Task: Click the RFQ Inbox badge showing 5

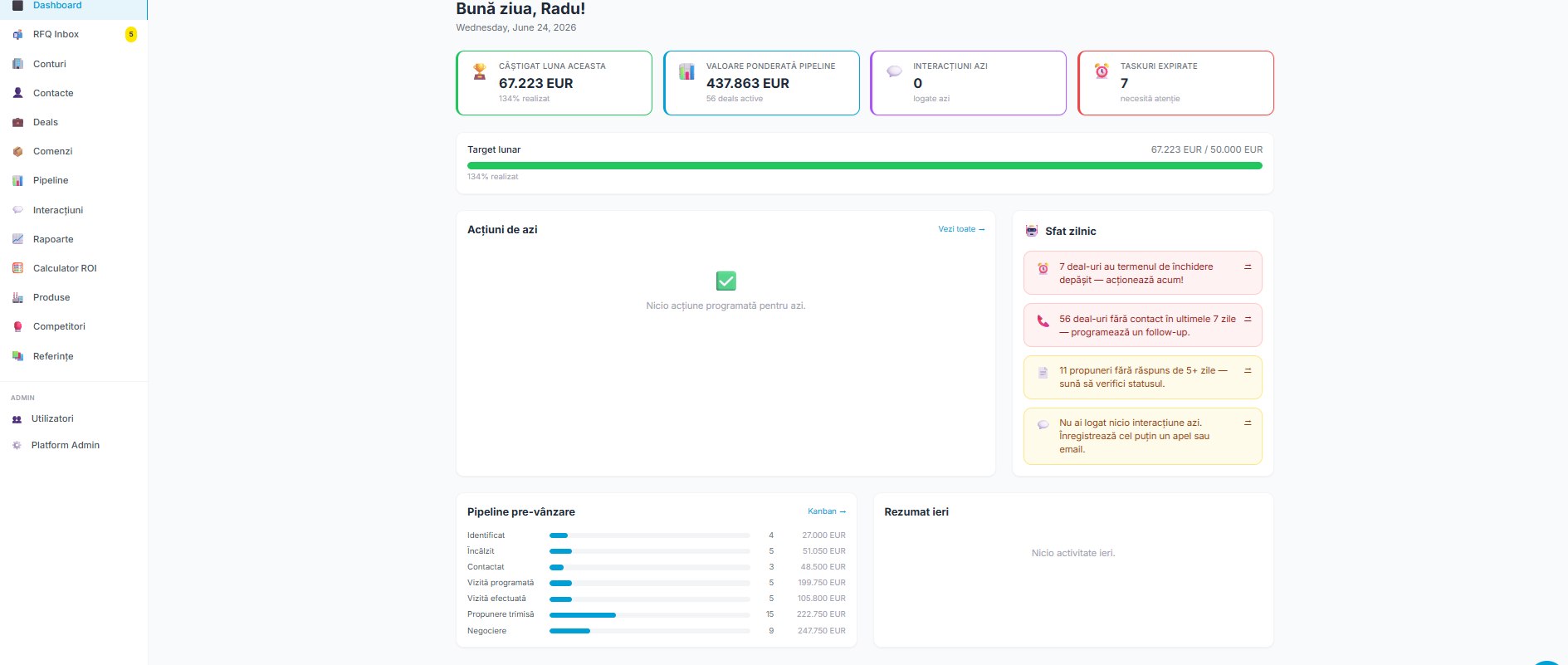Action: (131, 34)
